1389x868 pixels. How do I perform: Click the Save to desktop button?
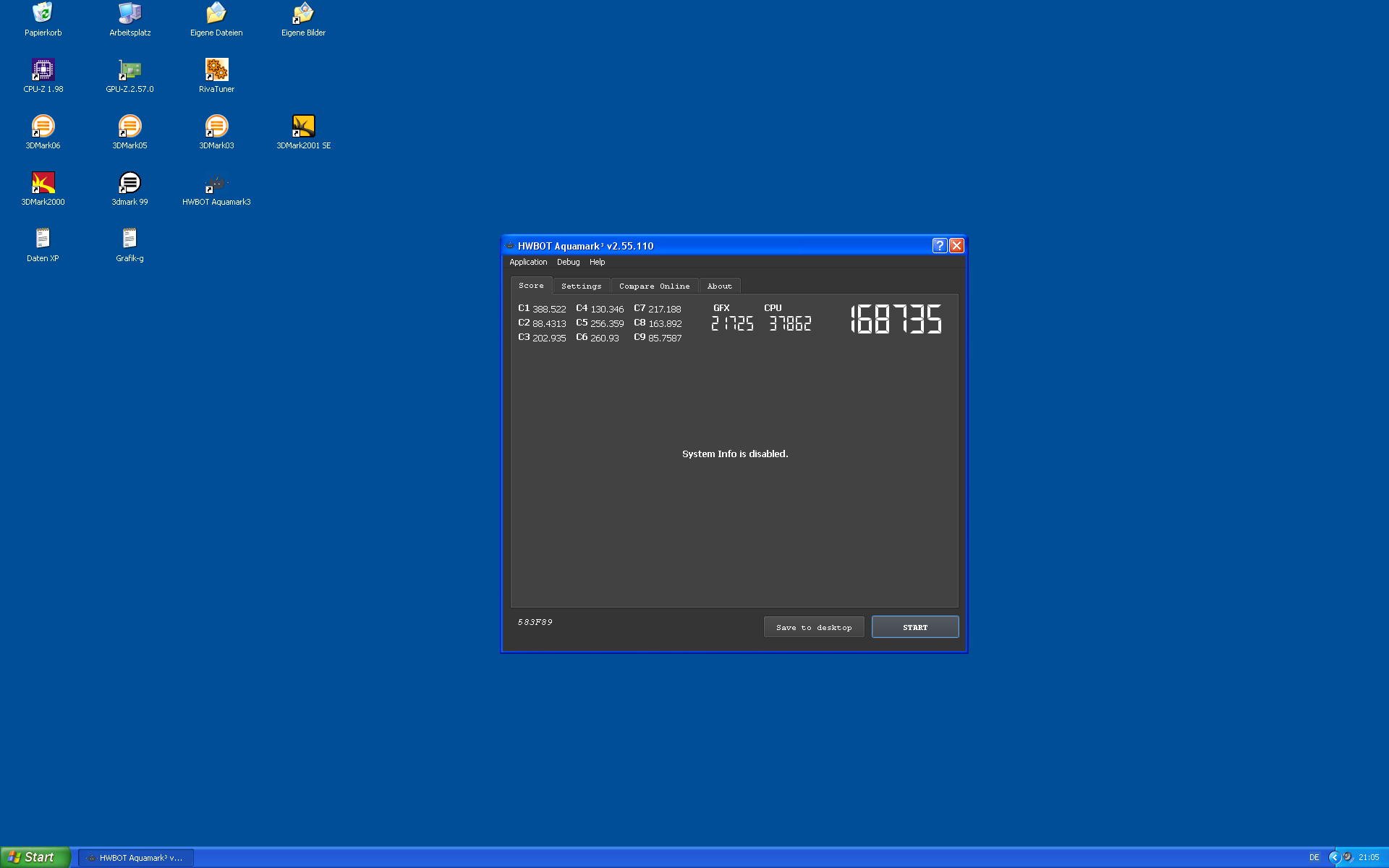(x=814, y=627)
